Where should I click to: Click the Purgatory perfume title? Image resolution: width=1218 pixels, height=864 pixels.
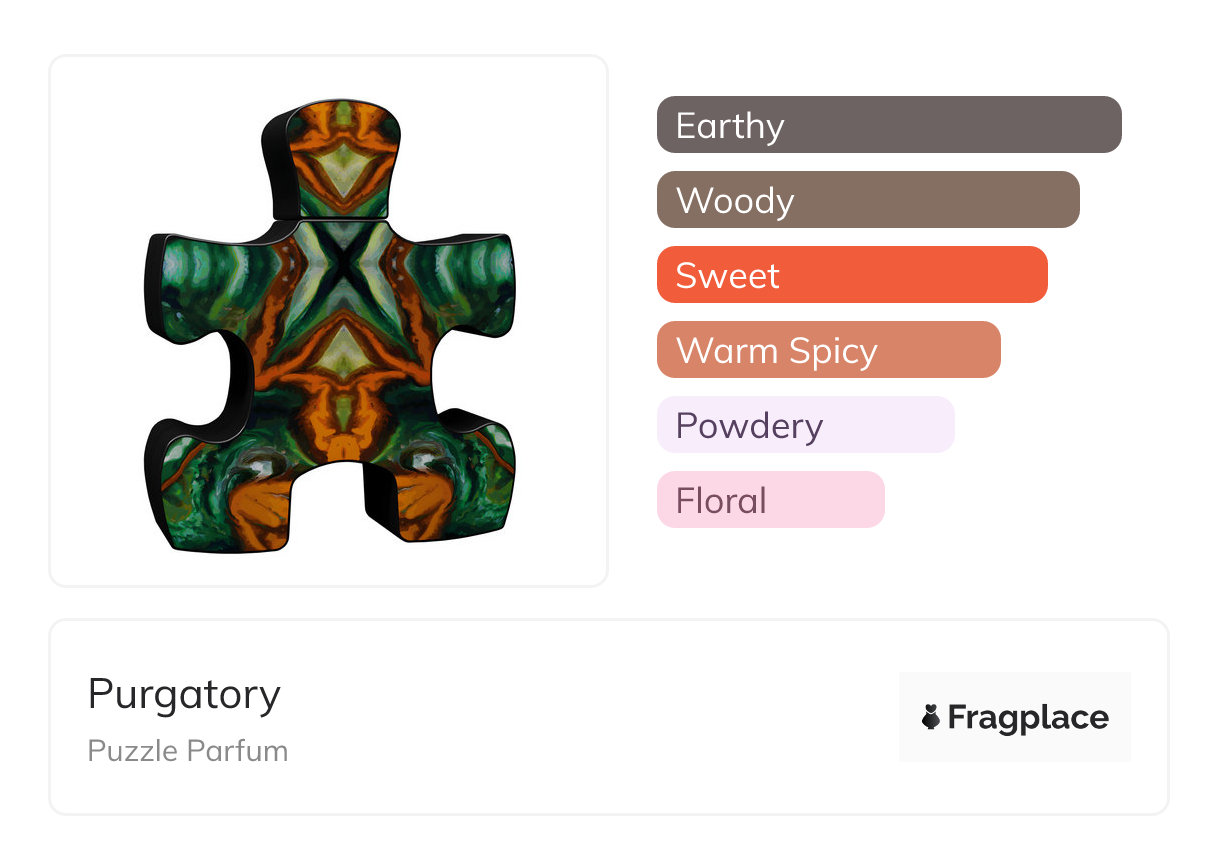[184, 693]
